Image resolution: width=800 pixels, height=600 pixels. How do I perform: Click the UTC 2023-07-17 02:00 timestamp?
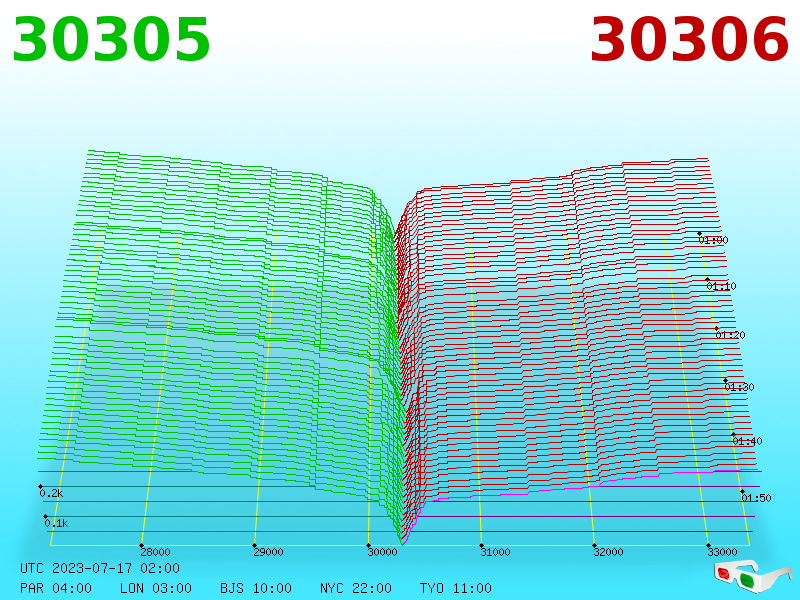(x=100, y=568)
